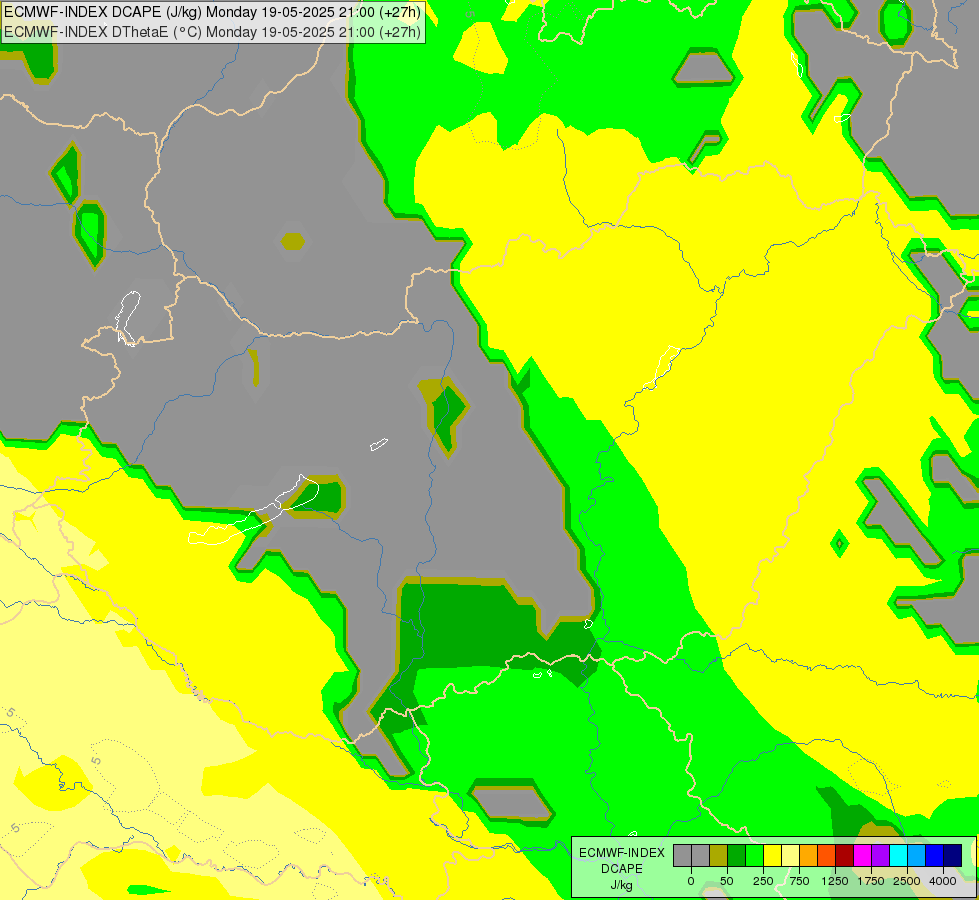The width and height of the screenshot is (979, 900).
Task: Click the cyan legend swatch
Action: (898, 856)
